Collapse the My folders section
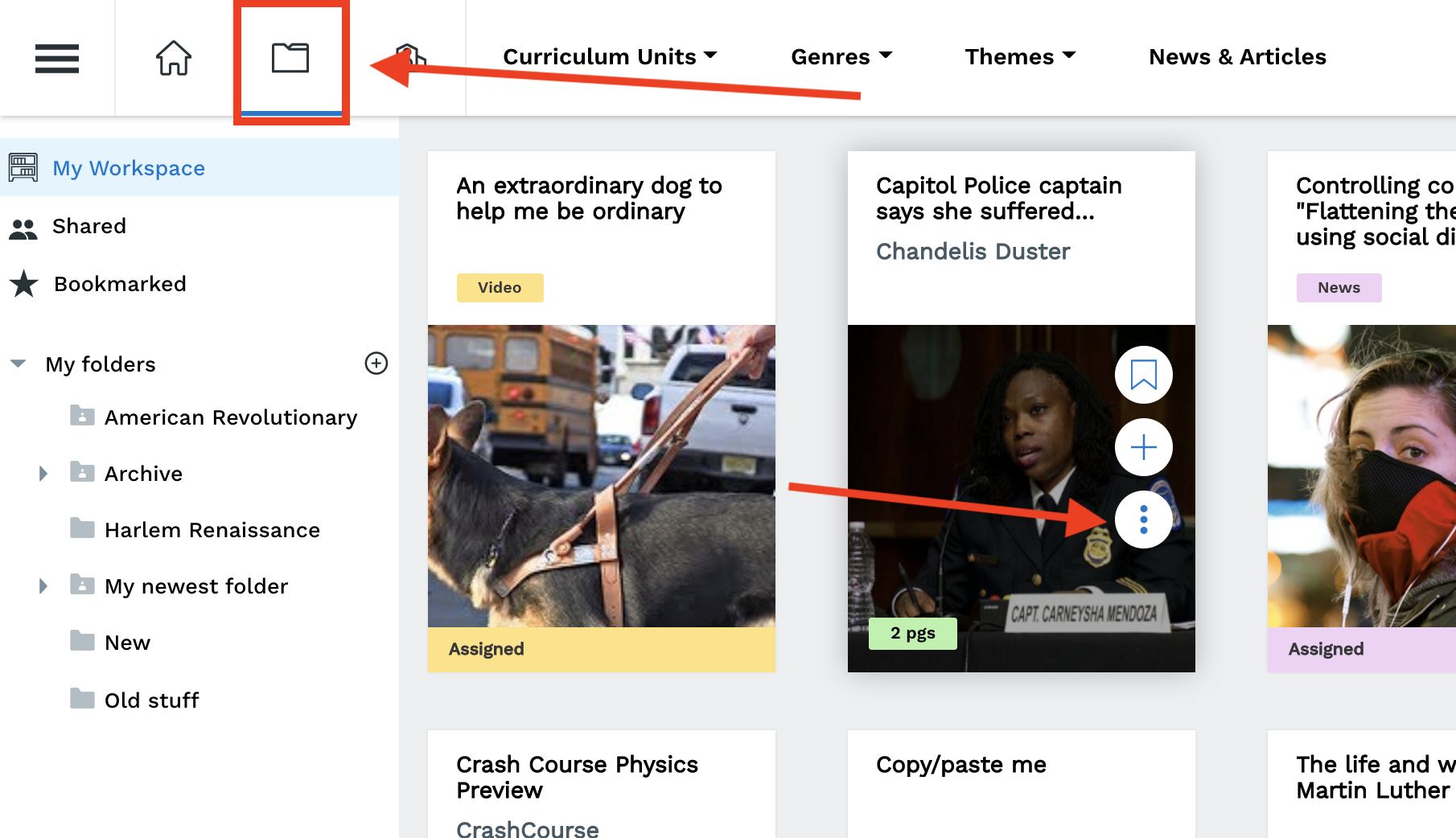The image size is (1456, 838). pyautogui.click(x=19, y=364)
